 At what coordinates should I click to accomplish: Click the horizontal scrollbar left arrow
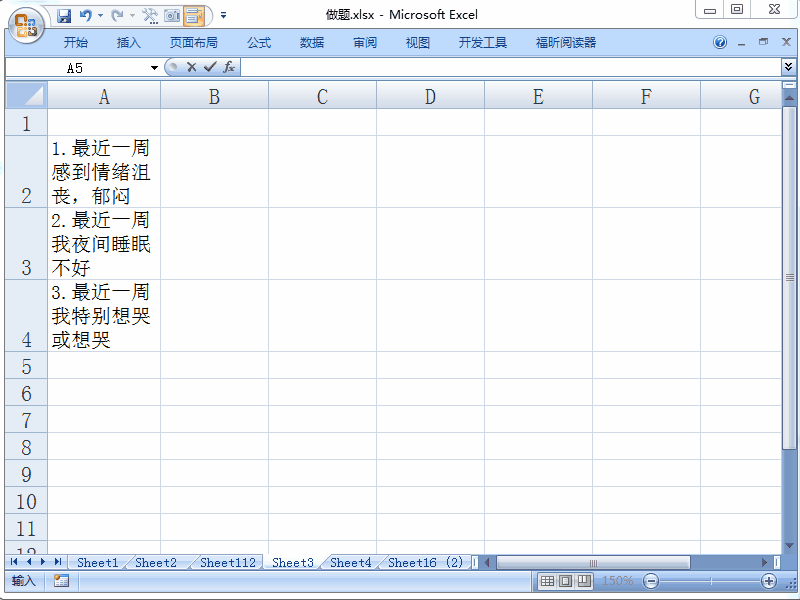point(487,562)
